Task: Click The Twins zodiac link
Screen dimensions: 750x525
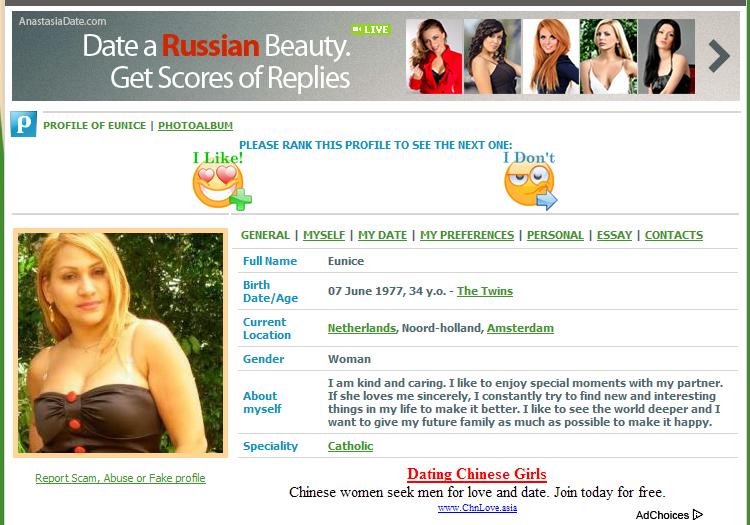Action: pyautogui.click(x=485, y=291)
